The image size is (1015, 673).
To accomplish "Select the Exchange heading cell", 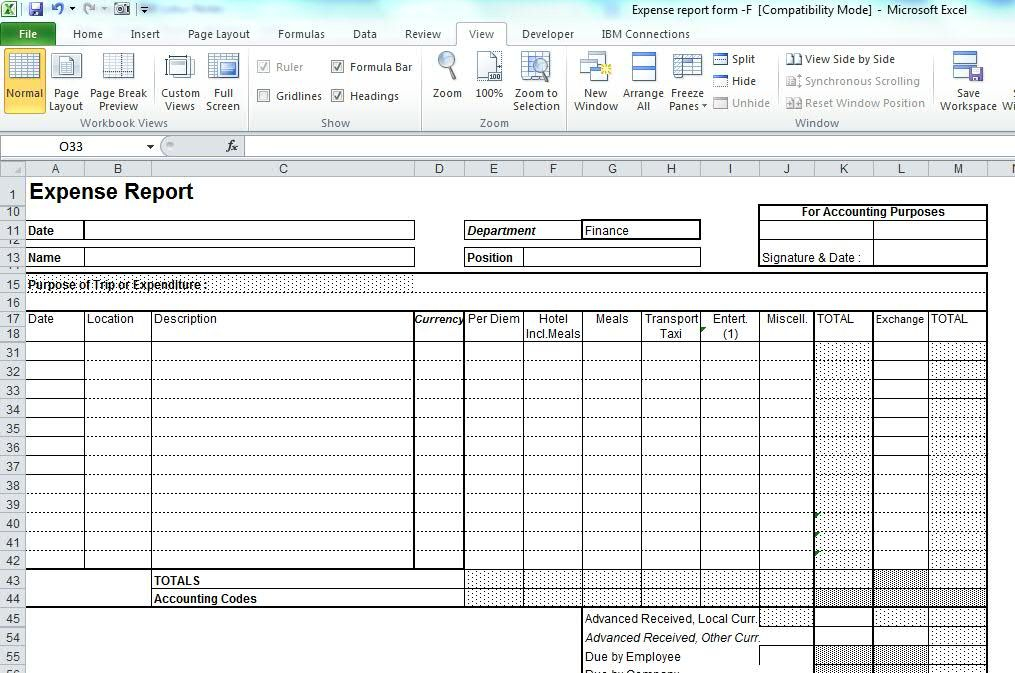I will pyautogui.click(x=900, y=319).
